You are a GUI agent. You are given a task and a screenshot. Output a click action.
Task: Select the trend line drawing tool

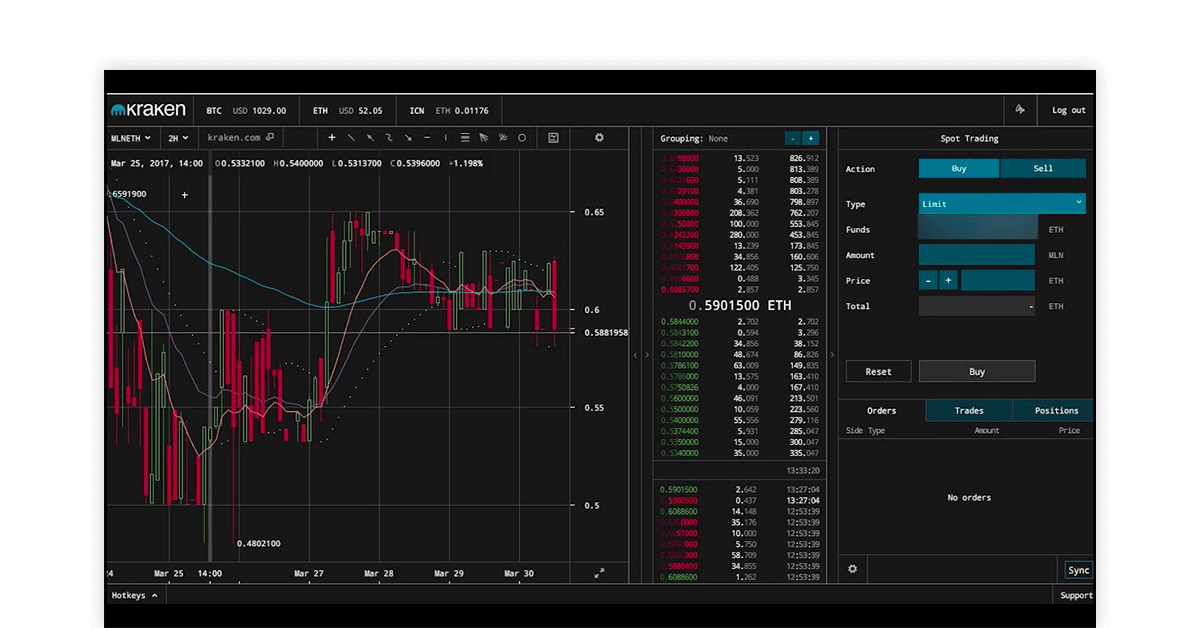(x=351, y=138)
